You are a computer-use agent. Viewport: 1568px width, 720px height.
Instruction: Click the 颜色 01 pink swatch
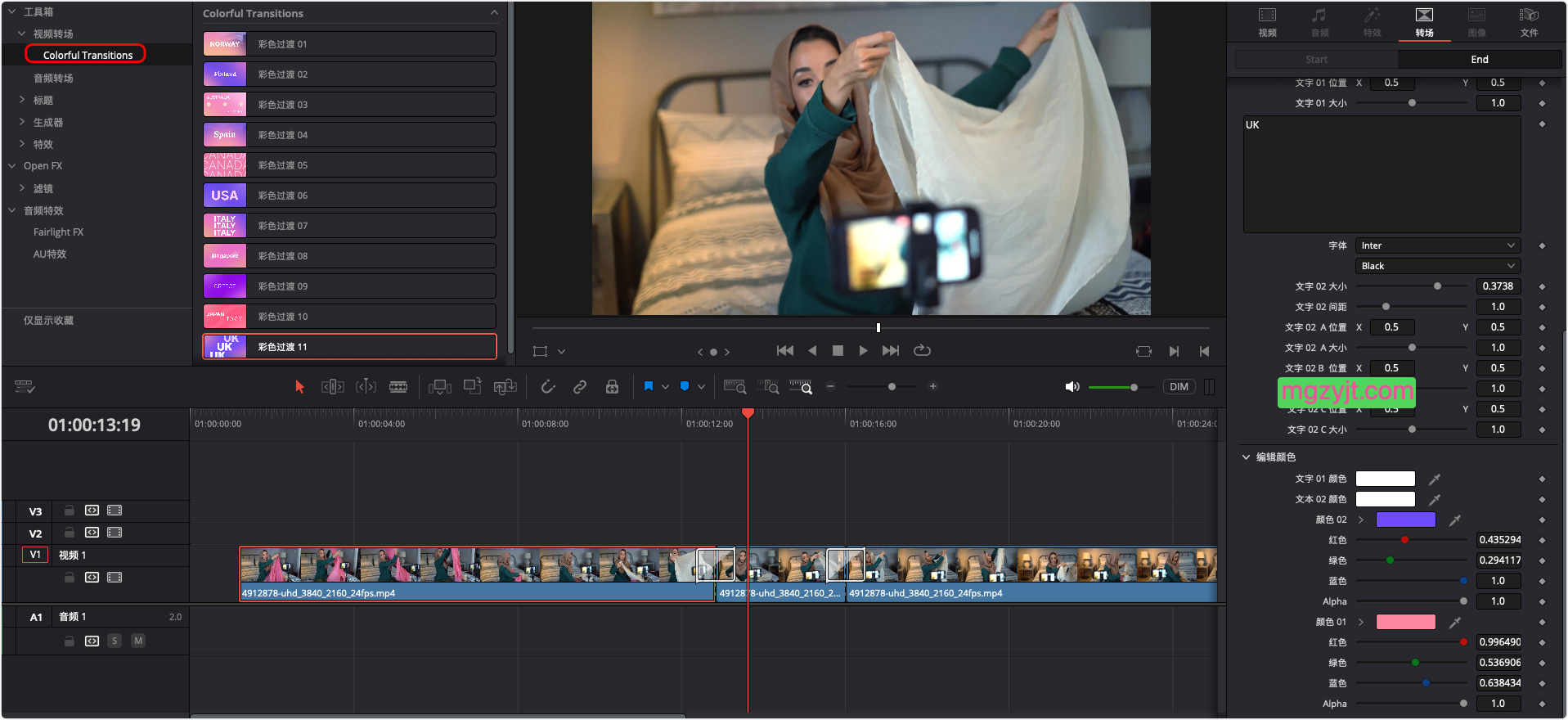pos(1406,622)
